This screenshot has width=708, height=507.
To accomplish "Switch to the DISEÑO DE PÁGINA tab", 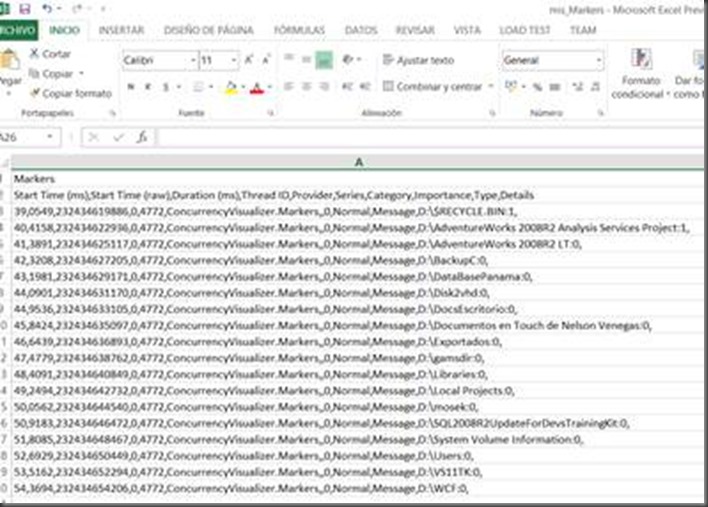I will (x=209, y=30).
